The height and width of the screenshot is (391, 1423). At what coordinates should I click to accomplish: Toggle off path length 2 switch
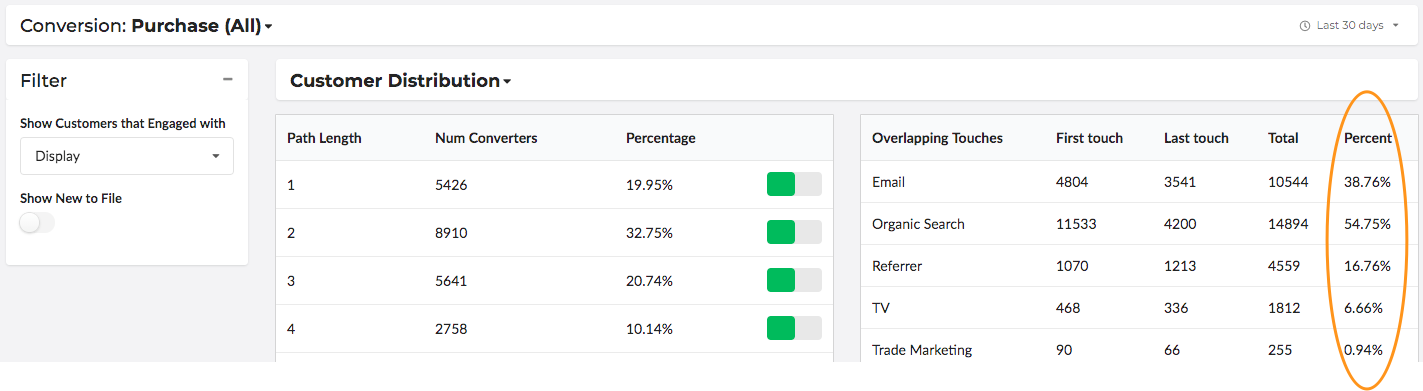pyautogui.click(x=794, y=232)
